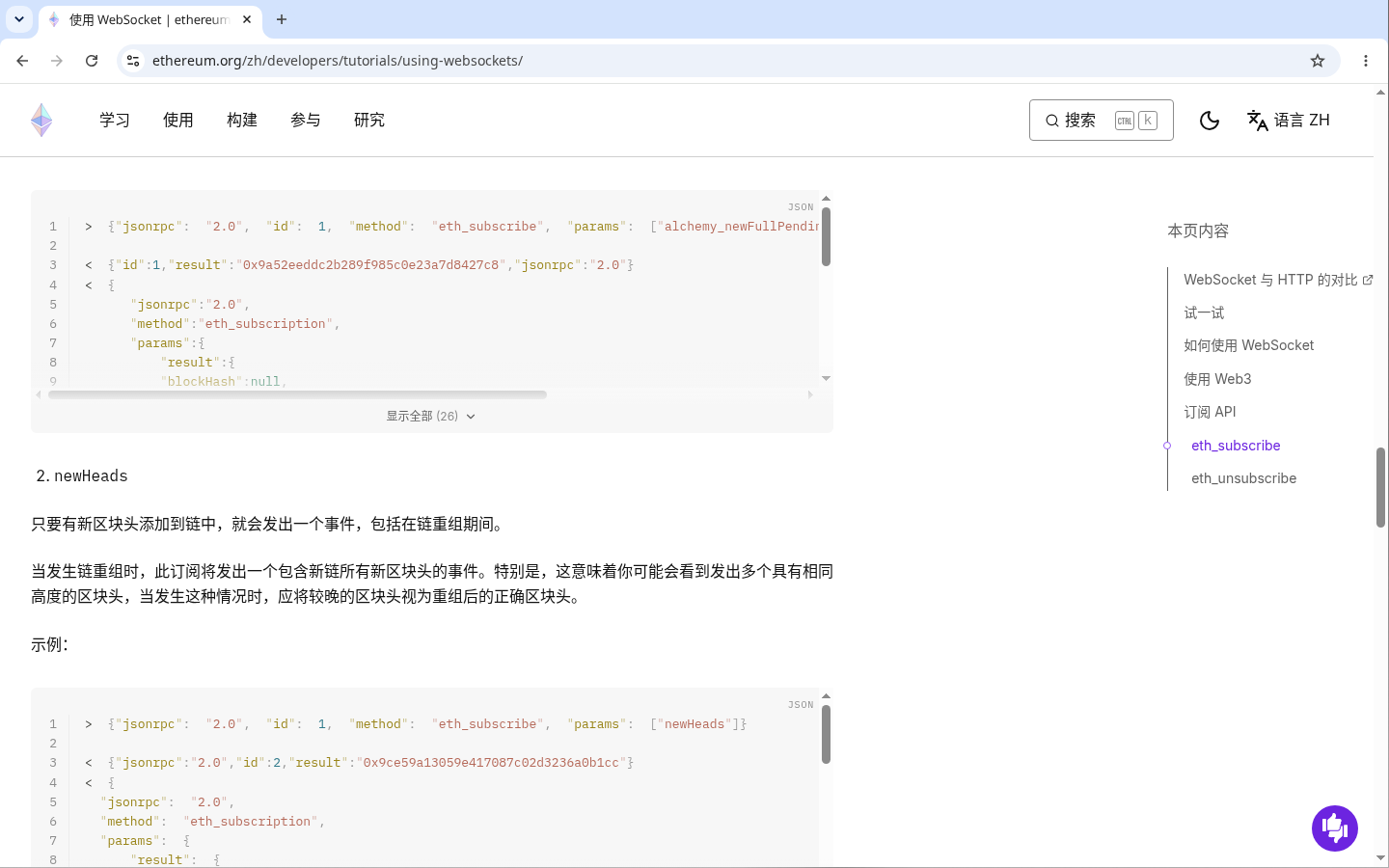Open the tab search dropdown arrow
Image resolution: width=1389 pixels, height=868 pixels.
[x=19, y=19]
